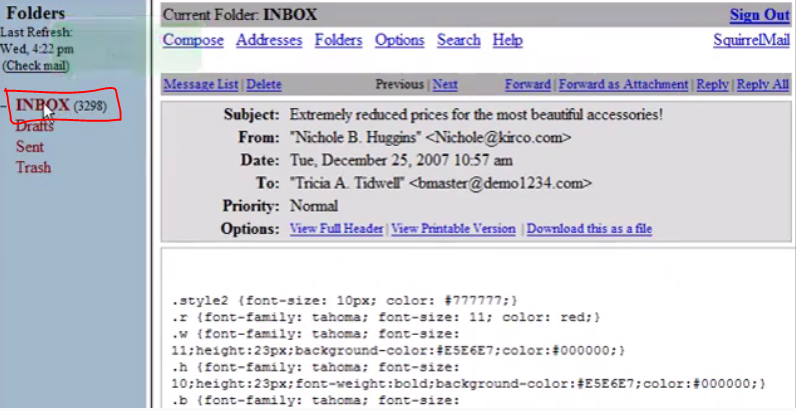Image resolution: width=796 pixels, height=411 pixels.
Task: Click the recipient bmaster@demo1234.com
Action: pyautogui.click(x=500, y=183)
